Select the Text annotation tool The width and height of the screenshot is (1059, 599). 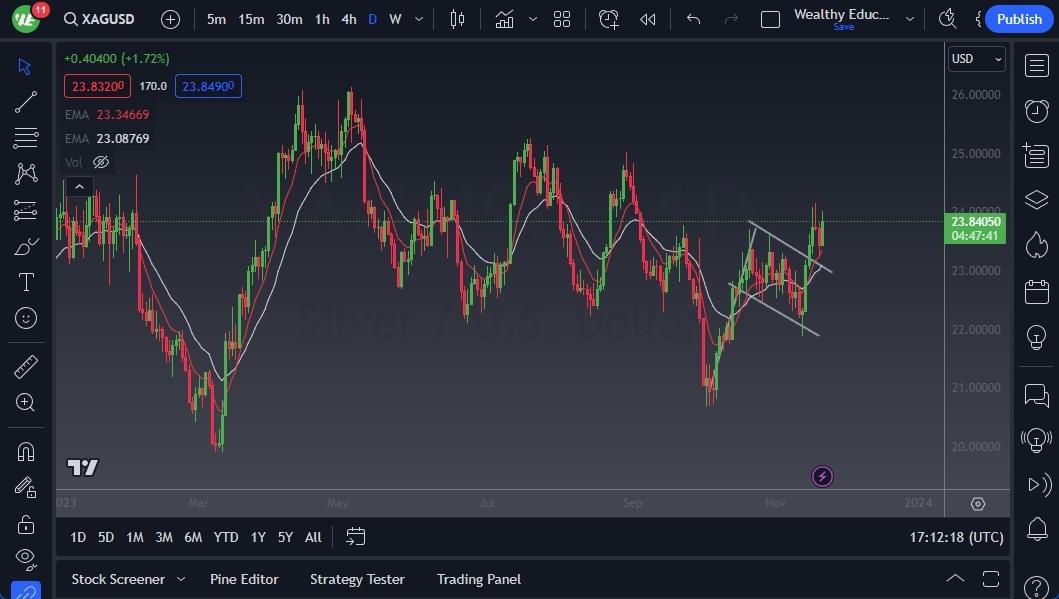pyautogui.click(x=26, y=283)
